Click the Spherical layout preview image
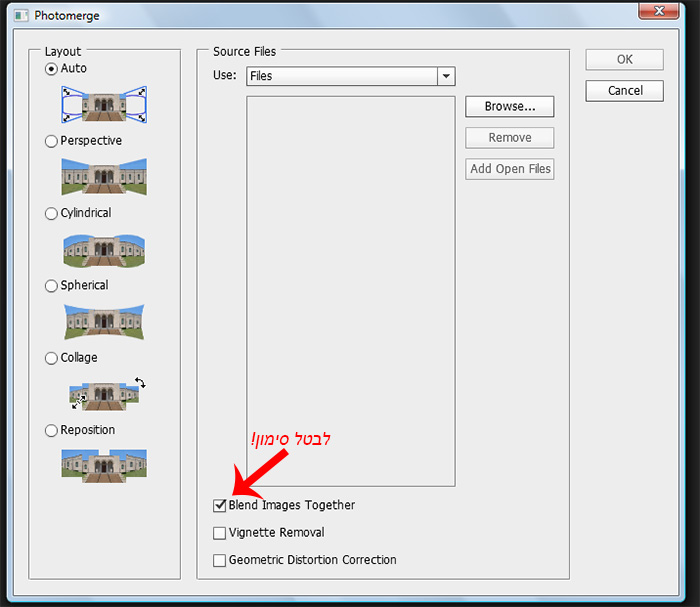Viewport: 700px width, 607px height. 104,322
